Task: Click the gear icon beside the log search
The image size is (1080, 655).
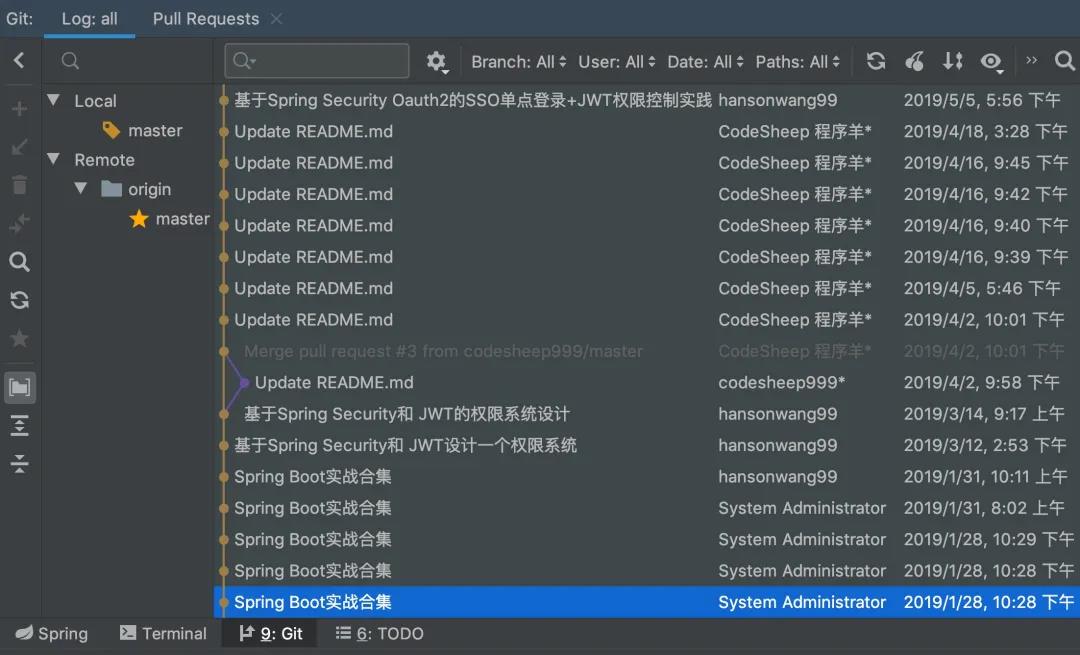Action: pos(436,62)
